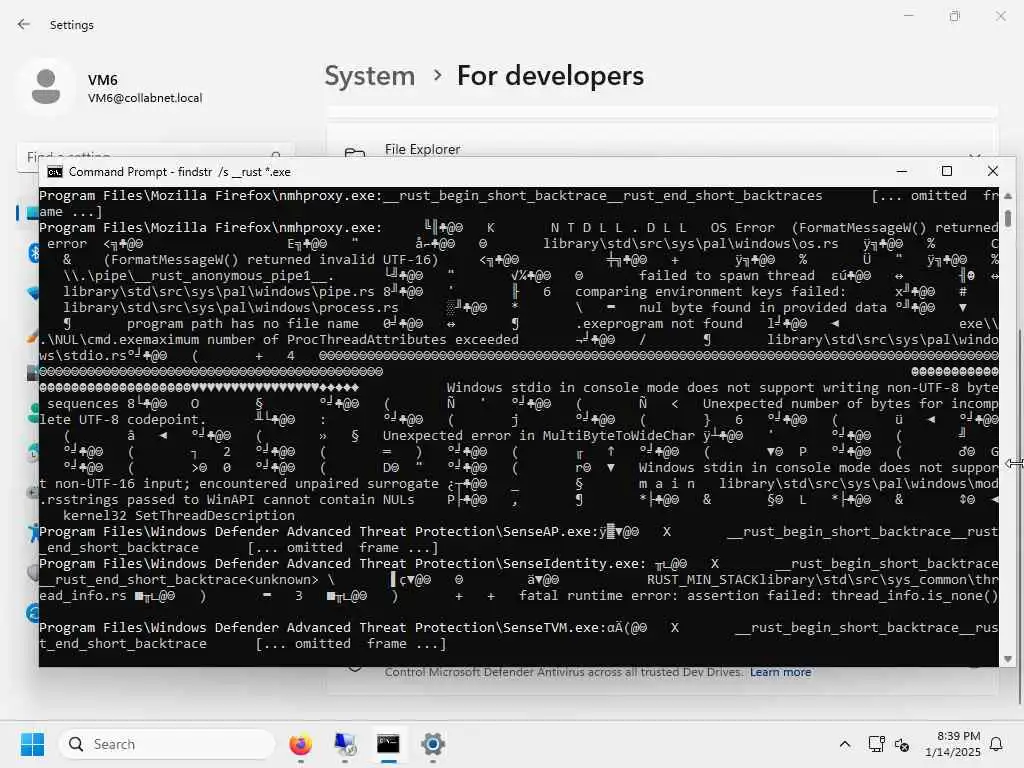Open Firefox from the taskbar
The height and width of the screenshot is (768, 1024).
click(x=300, y=744)
